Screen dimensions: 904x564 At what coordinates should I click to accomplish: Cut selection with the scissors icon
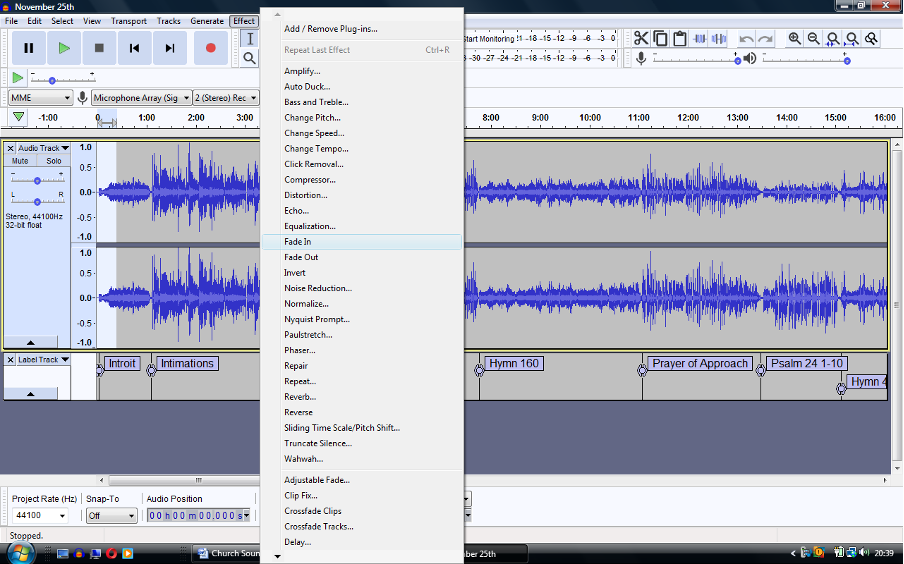pos(641,39)
